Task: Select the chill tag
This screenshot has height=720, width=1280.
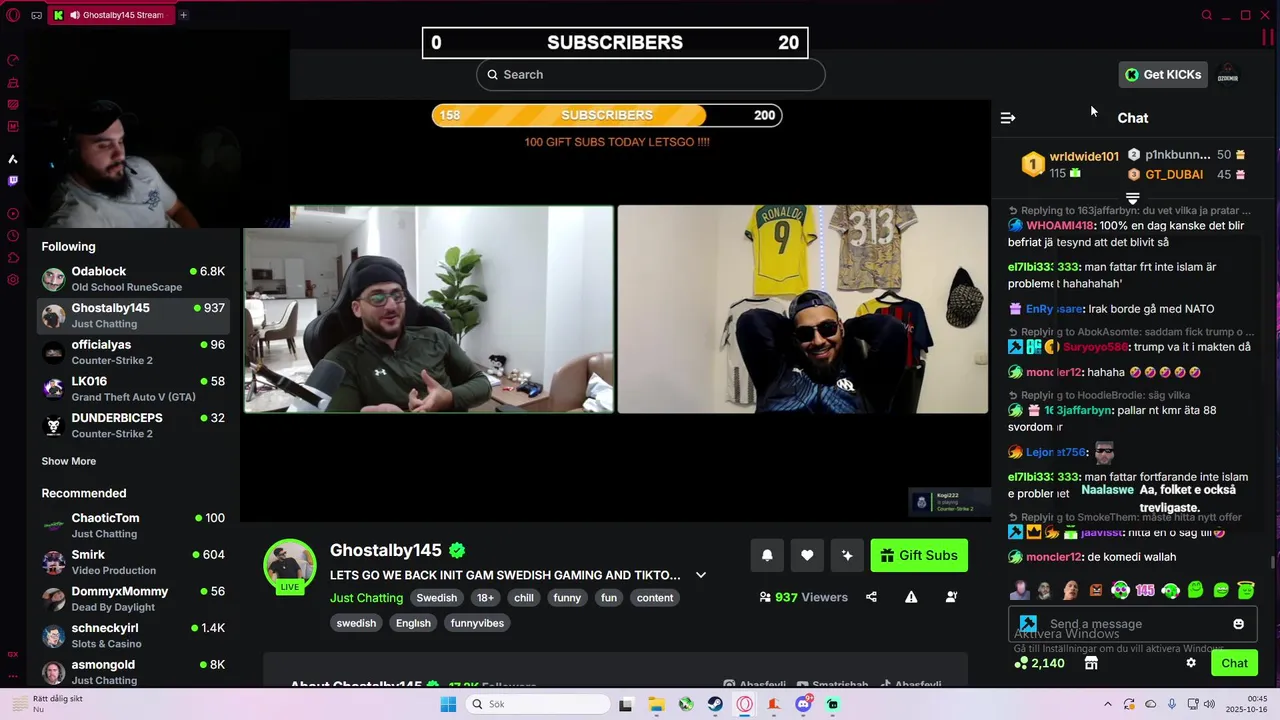Action: [524, 598]
